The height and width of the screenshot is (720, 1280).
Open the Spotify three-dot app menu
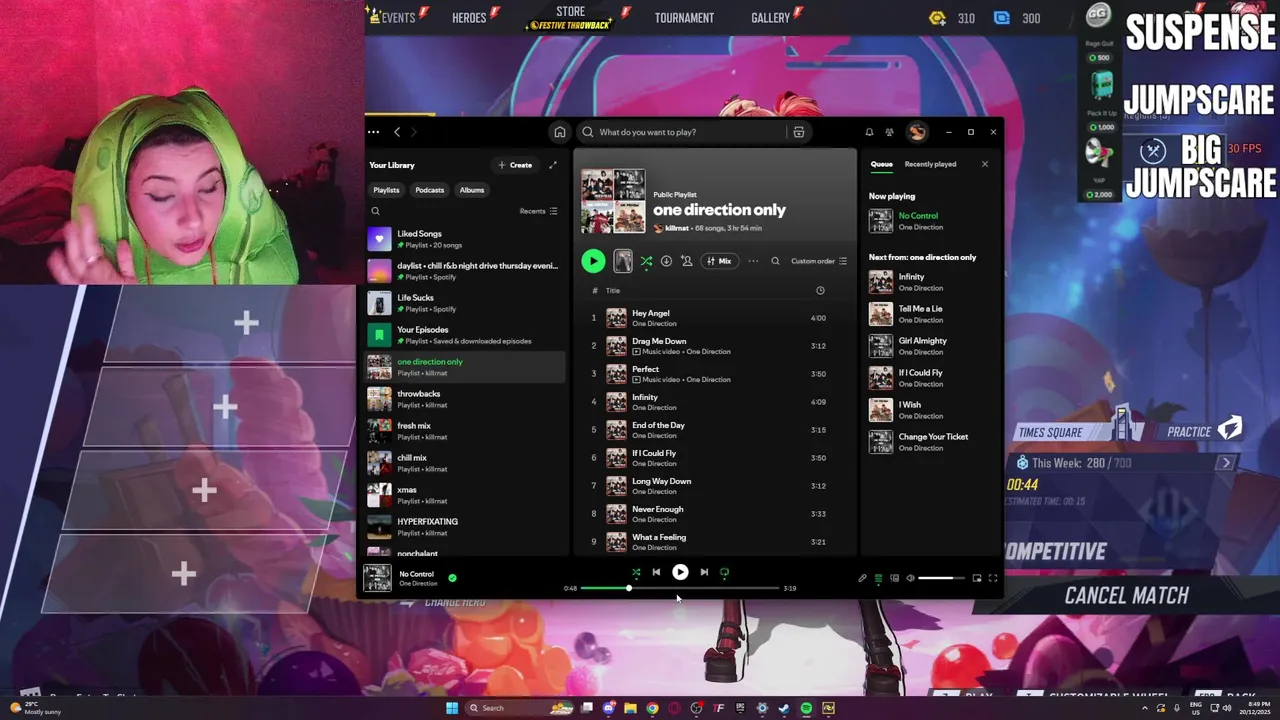click(x=373, y=132)
